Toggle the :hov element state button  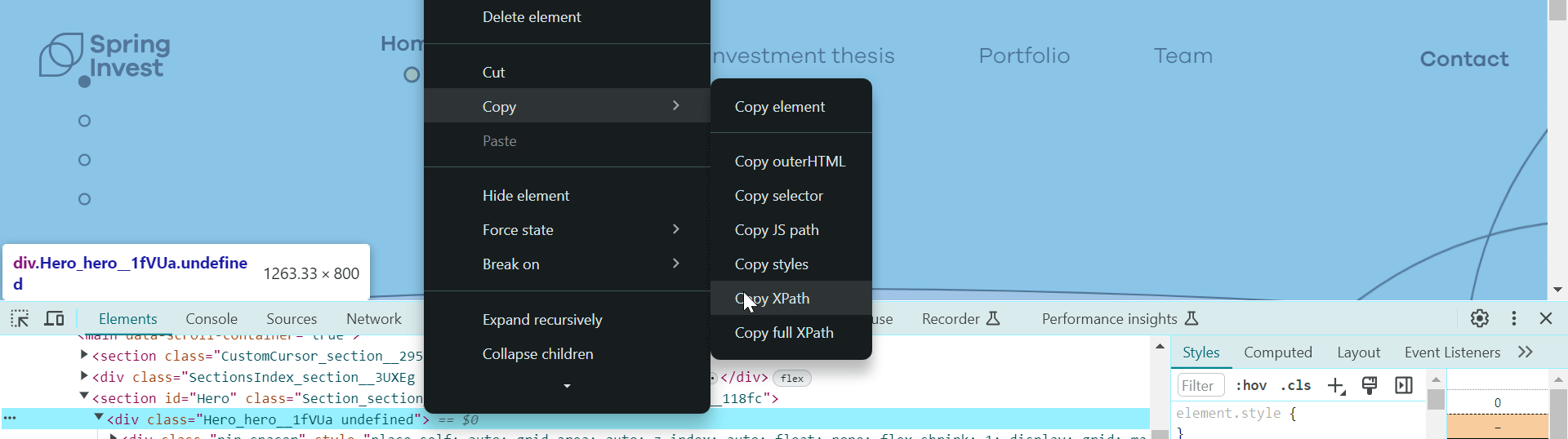(1251, 385)
